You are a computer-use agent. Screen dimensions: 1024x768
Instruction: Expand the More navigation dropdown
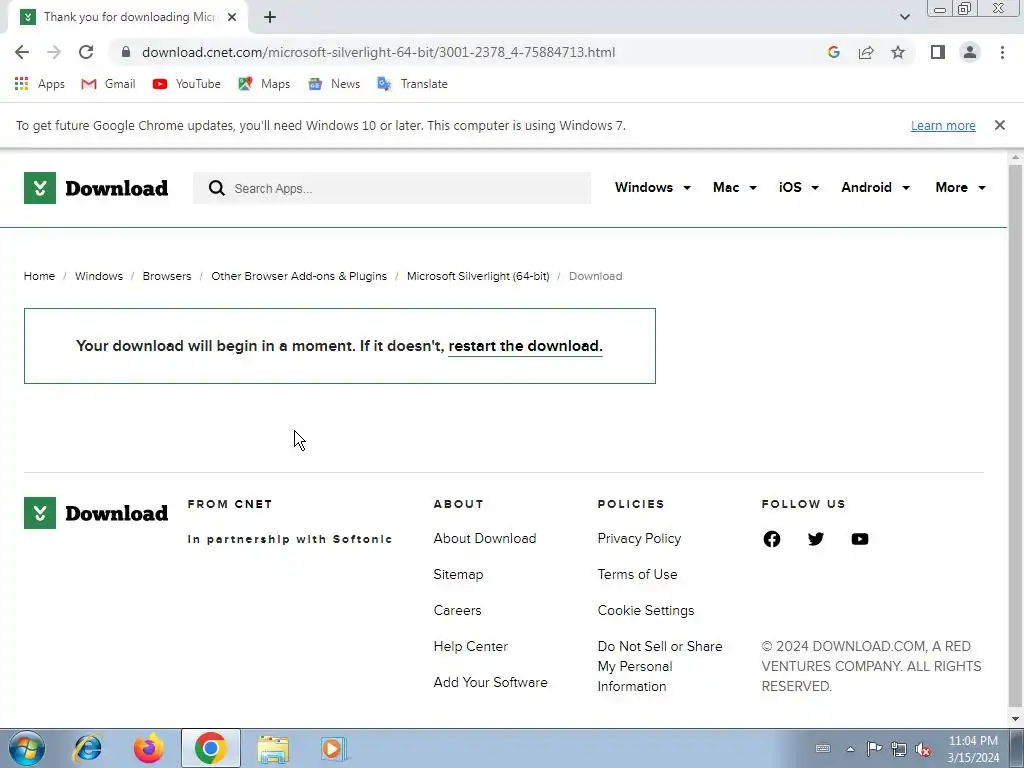click(960, 187)
